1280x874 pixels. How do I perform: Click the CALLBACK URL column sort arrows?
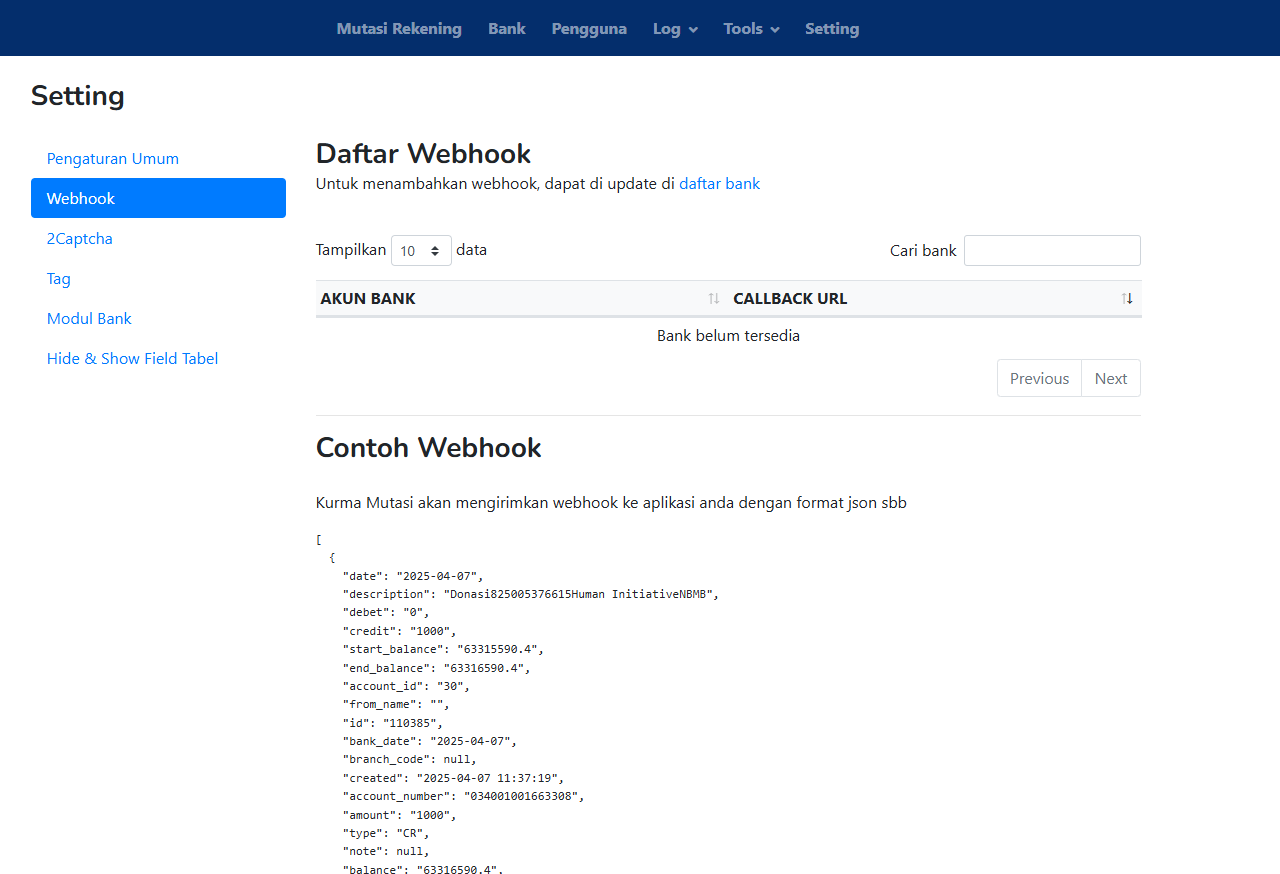coord(1127,299)
